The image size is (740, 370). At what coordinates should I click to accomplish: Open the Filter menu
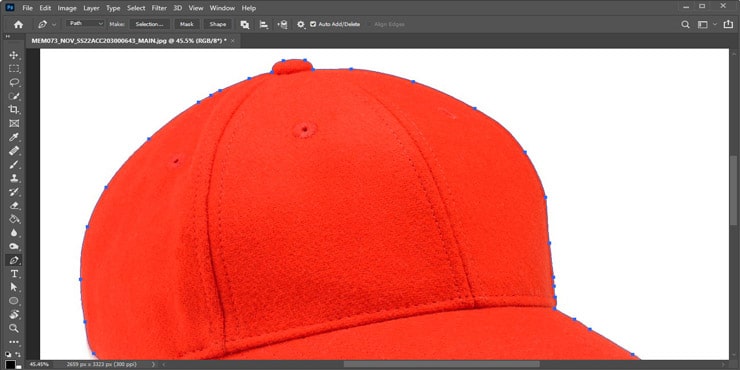[x=159, y=8]
